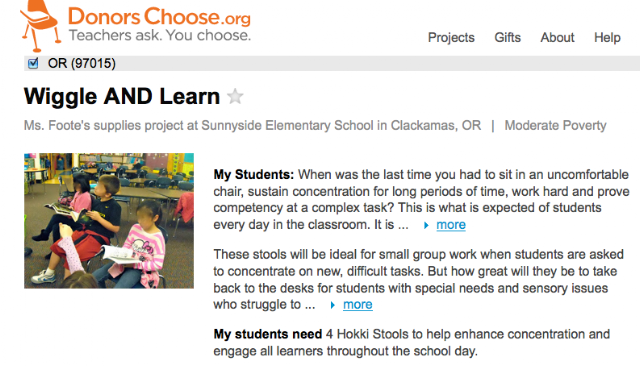Screen dimensions: 640x366
Task: Click the OR (97015) location label
Action: coord(82,63)
